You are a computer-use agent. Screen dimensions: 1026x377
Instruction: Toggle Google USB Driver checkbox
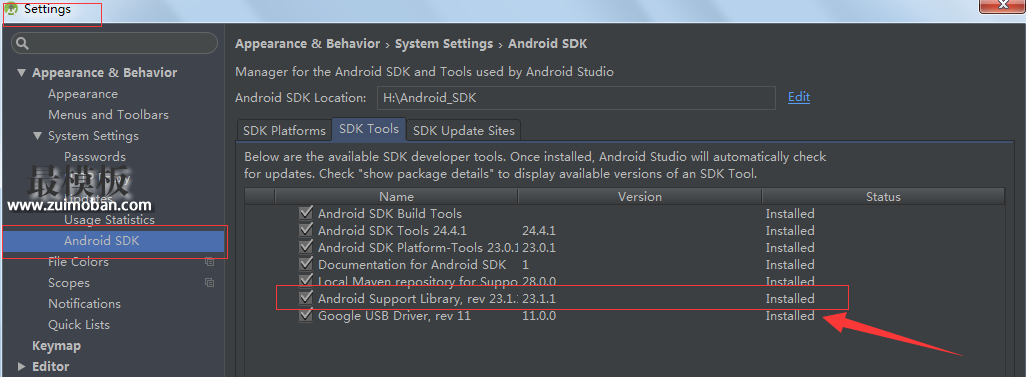tap(305, 315)
